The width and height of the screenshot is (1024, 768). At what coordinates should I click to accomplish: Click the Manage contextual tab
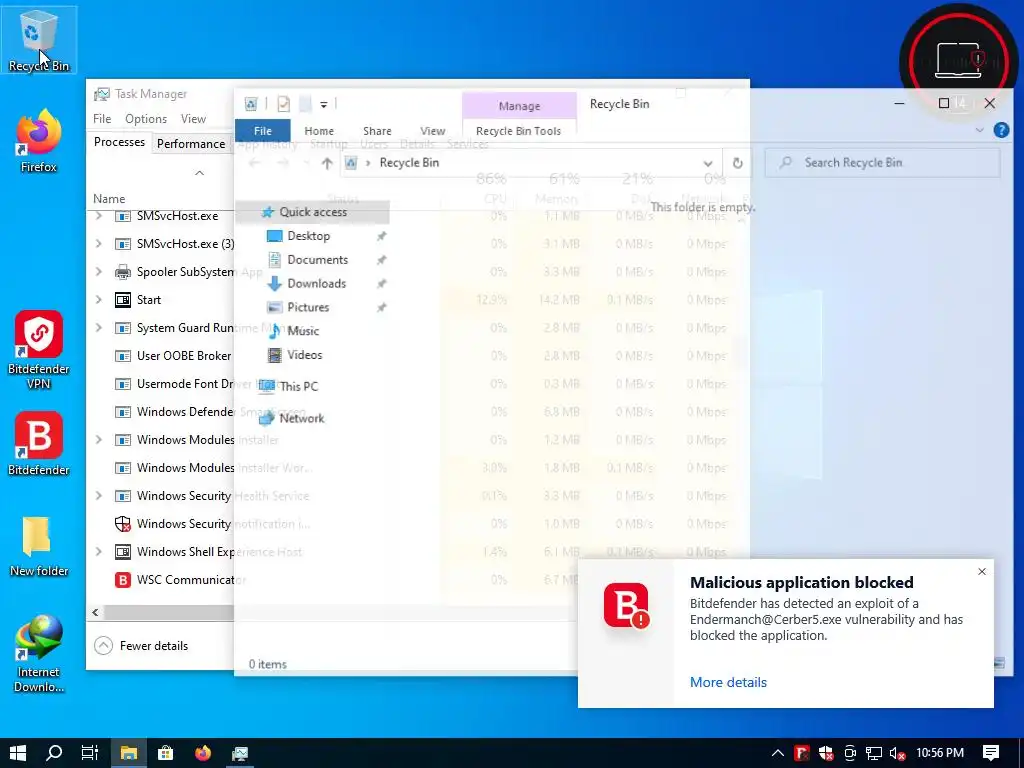pos(519,106)
